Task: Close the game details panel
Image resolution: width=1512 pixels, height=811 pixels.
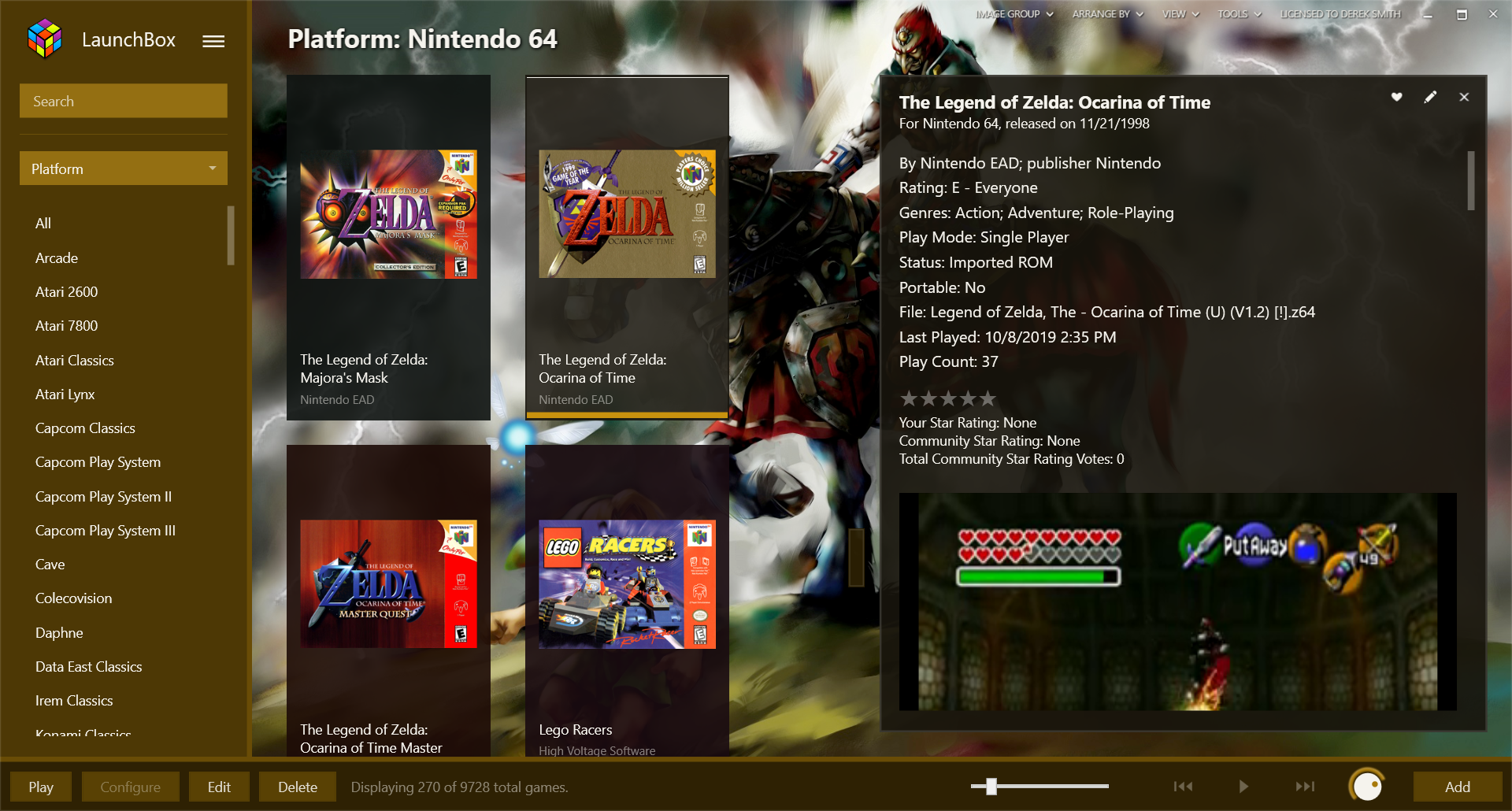Action: [1464, 97]
